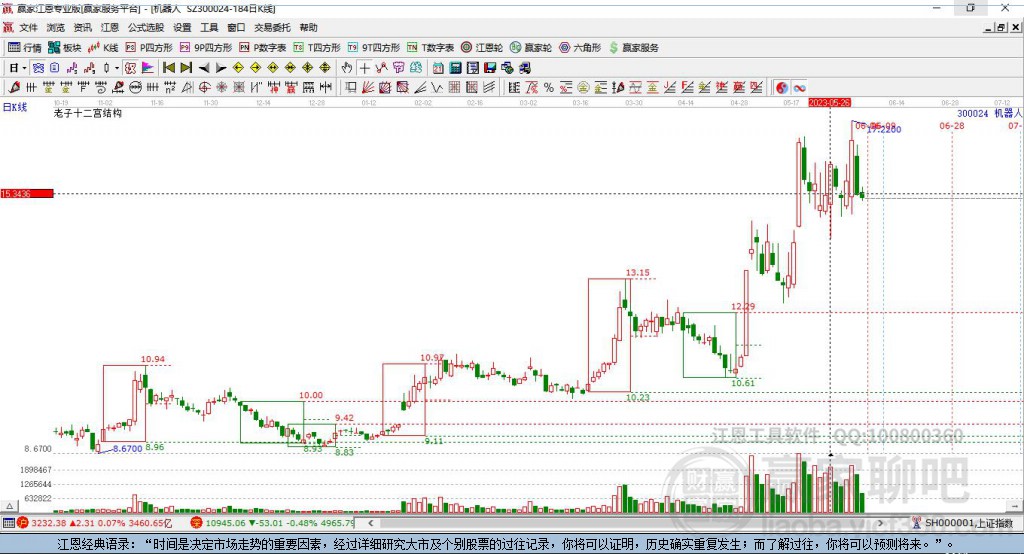Click the floppy disk save icon
Image resolution: width=1024 pixels, height=554 pixels.
tap(490, 68)
